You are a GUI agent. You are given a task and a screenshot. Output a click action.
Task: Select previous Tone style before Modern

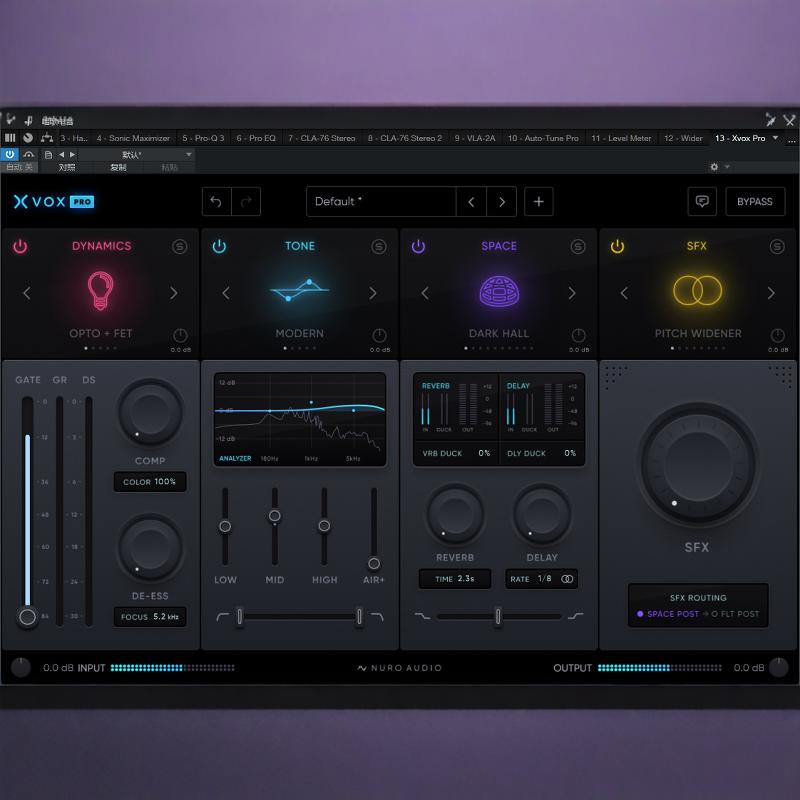(x=226, y=293)
